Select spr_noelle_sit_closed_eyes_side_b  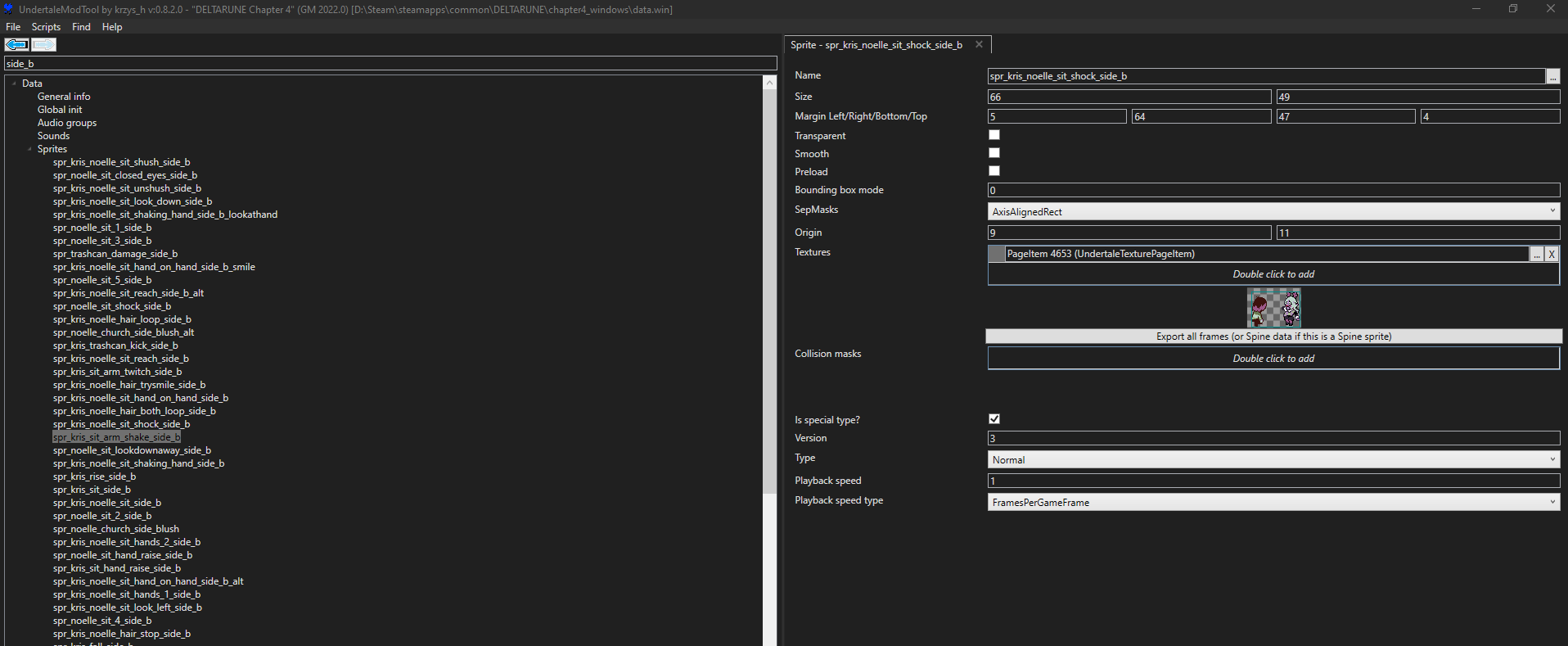tap(125, 175)
